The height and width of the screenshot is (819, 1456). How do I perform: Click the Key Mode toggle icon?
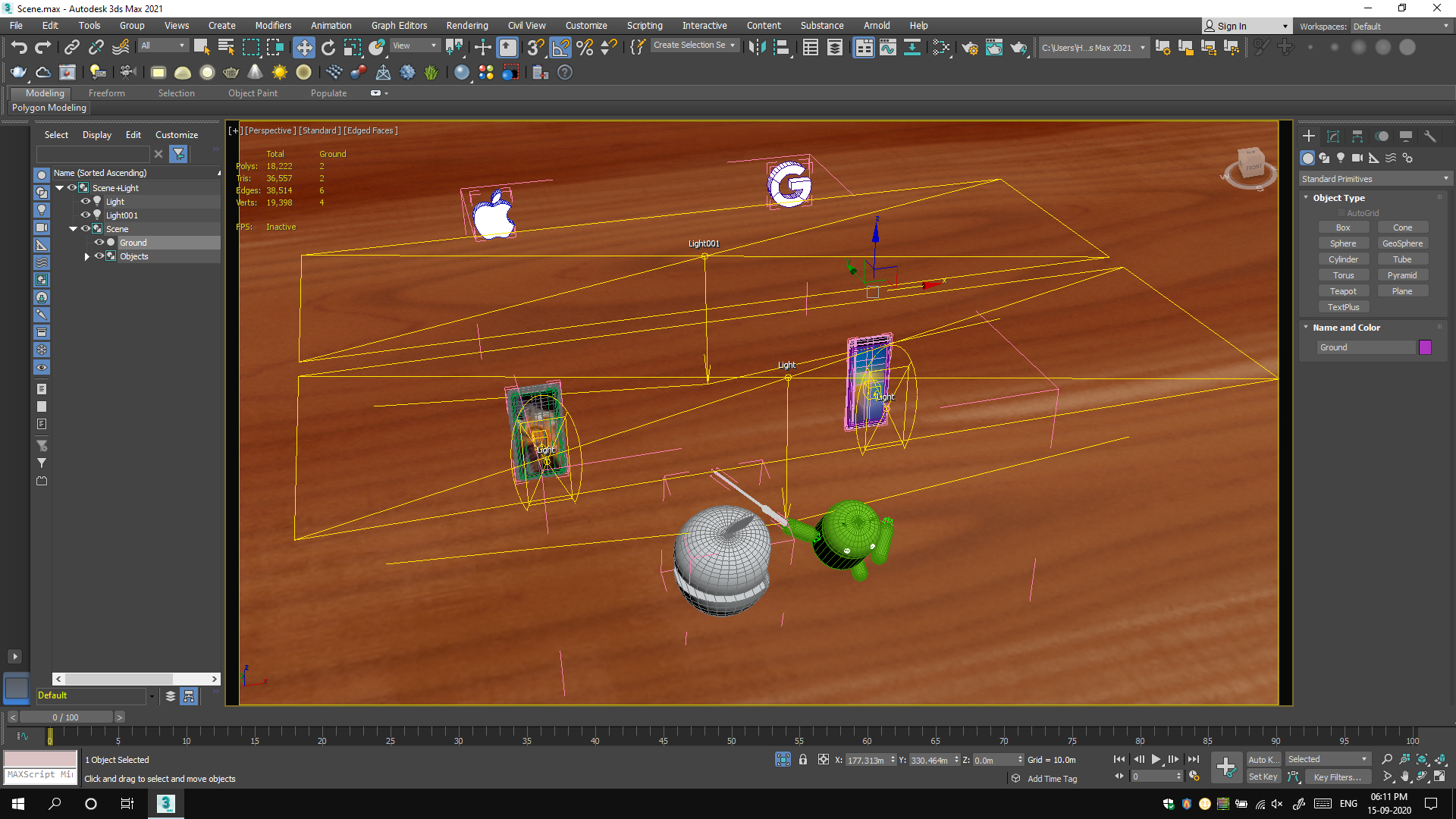1119,776
